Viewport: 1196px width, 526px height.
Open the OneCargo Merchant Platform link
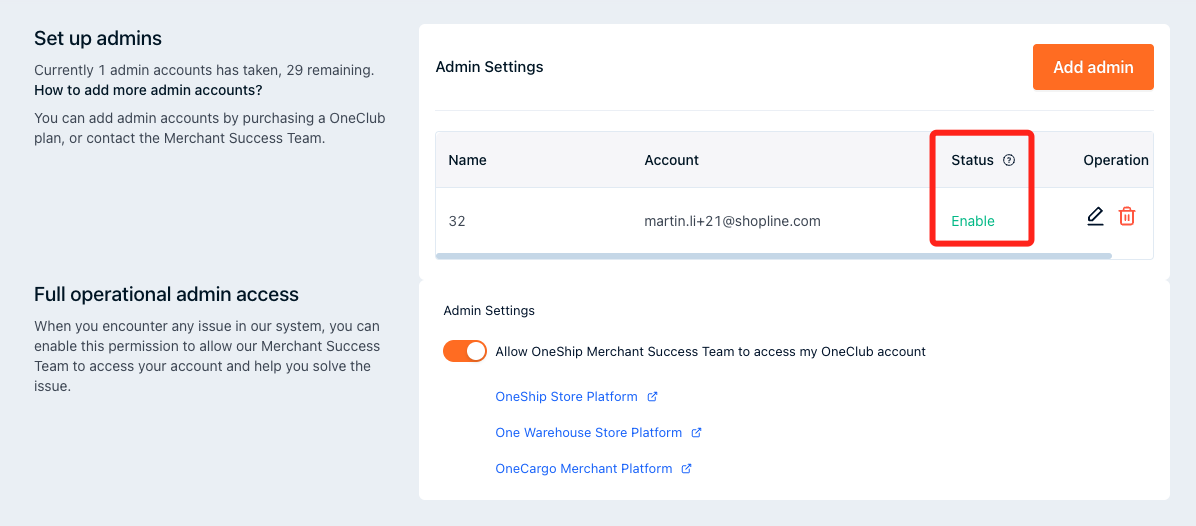pyautogui.click(x=583, y=469)
